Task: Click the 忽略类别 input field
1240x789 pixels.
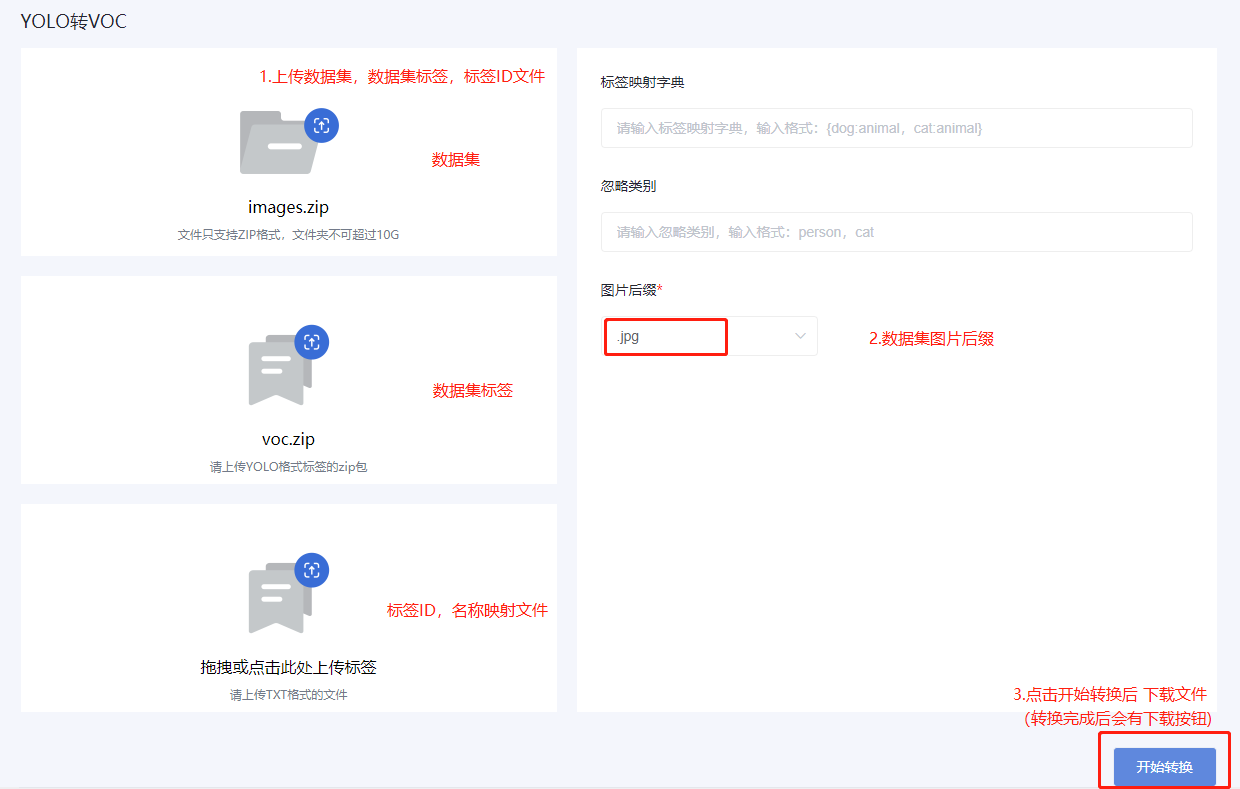Action: [x=896, y=231]
